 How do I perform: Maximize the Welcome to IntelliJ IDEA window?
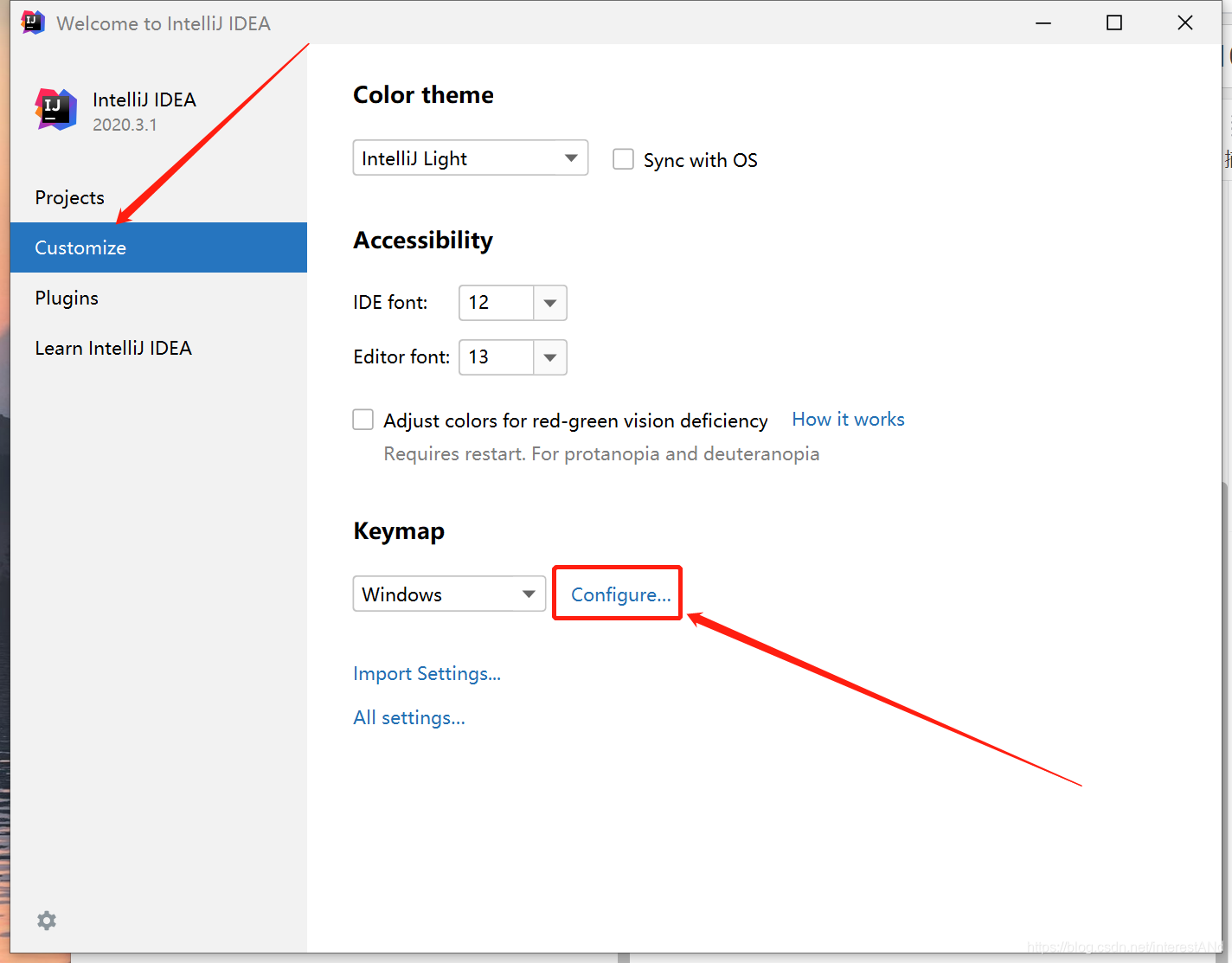(x=1114, y=22)
